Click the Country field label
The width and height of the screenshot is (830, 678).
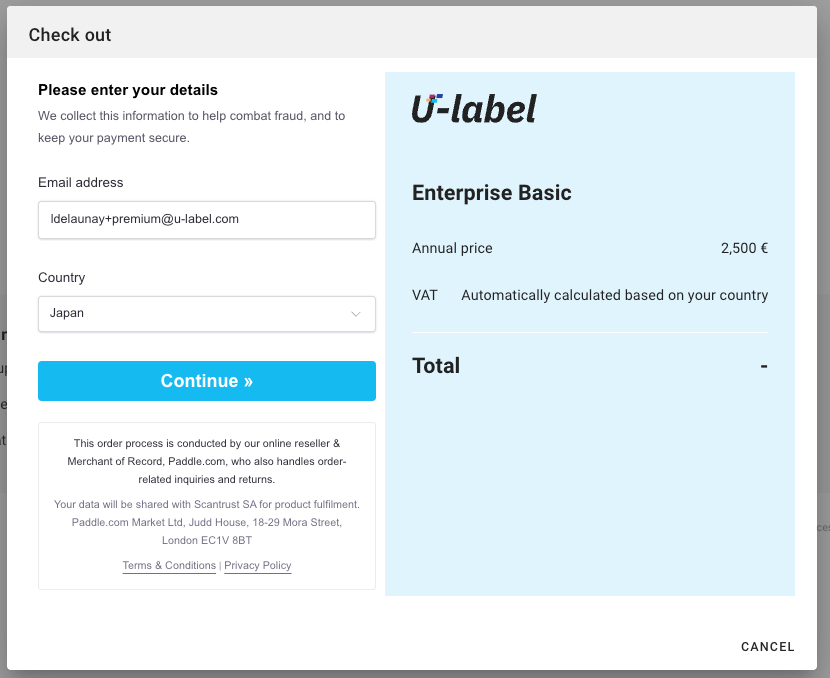tap(62, 278)
